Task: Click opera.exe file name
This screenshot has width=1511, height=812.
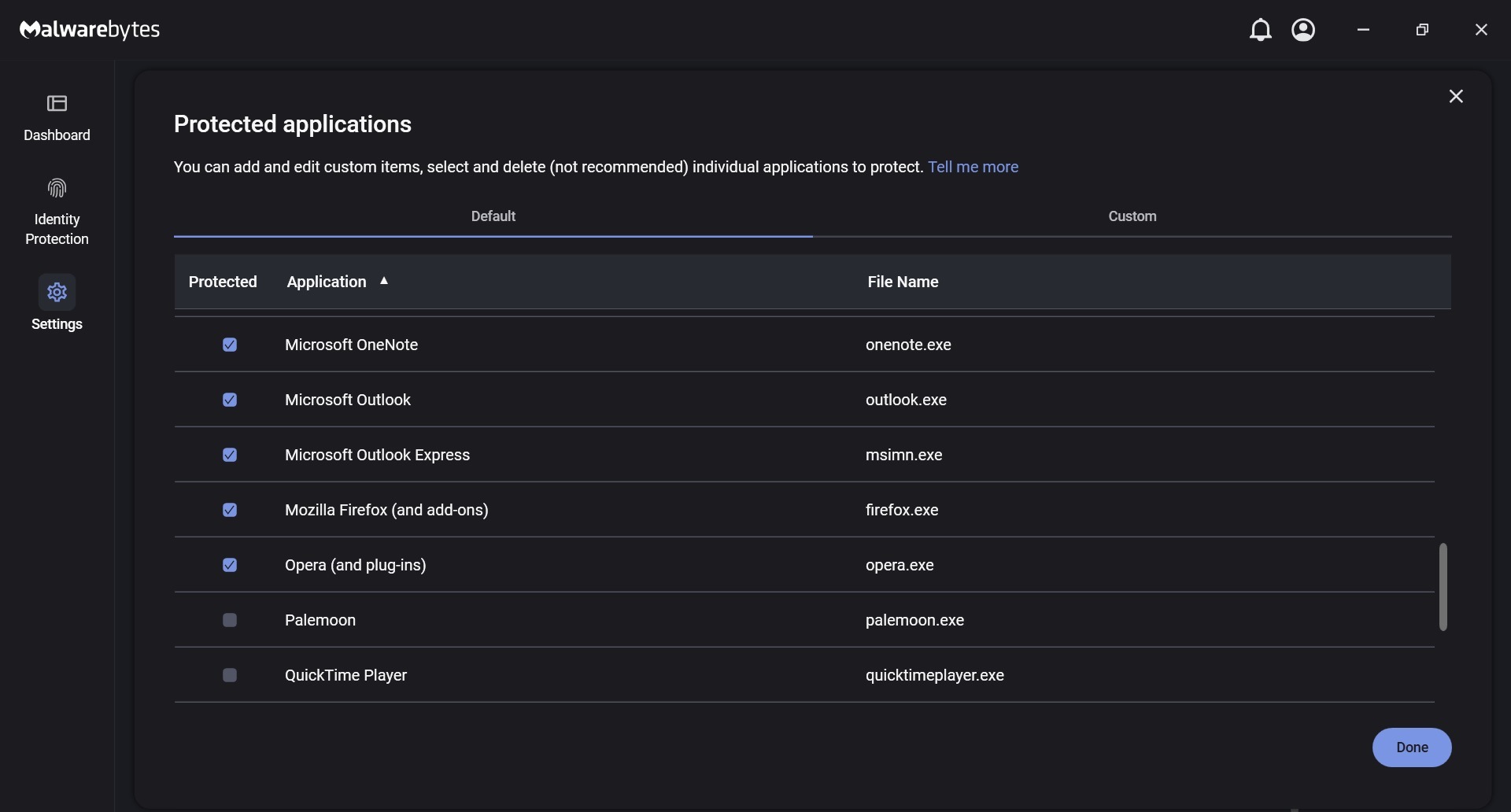Action: point(900,565)
